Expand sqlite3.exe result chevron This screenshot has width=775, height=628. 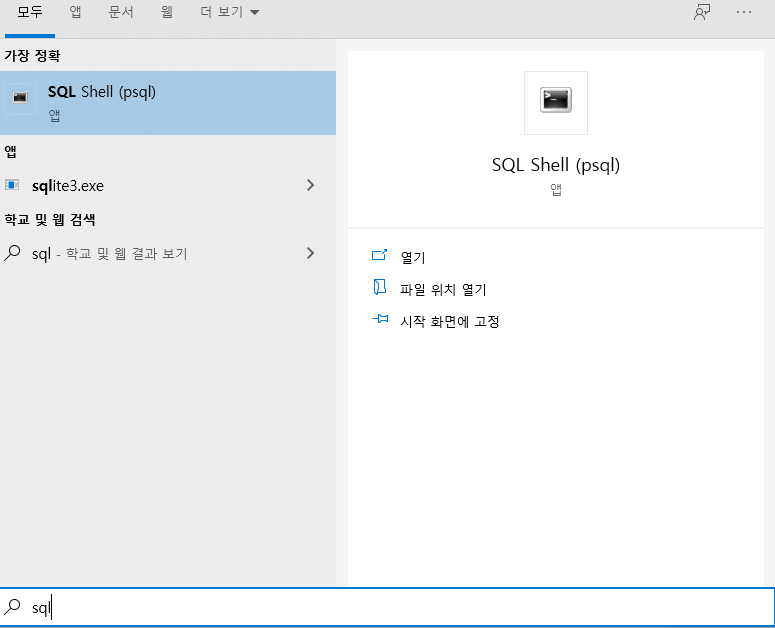310,185
